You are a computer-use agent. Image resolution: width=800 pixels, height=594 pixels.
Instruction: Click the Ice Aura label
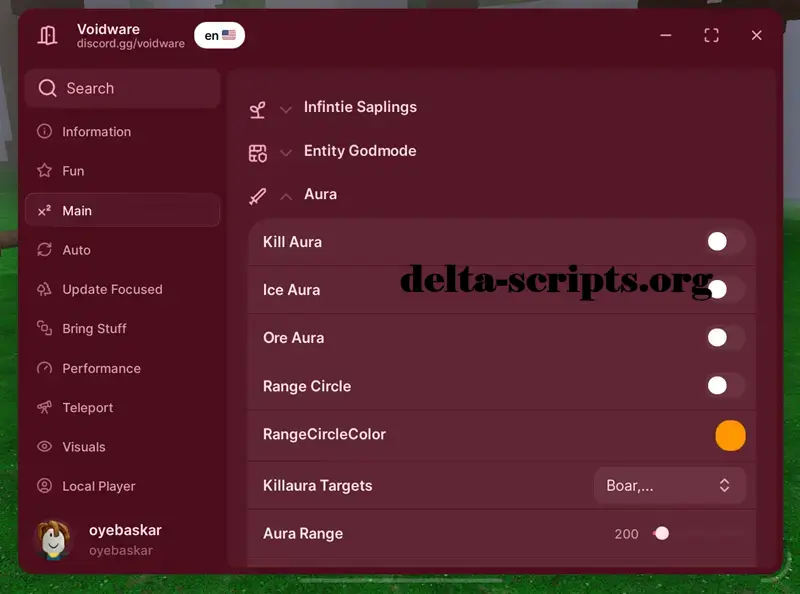click(x=291, y=290)
